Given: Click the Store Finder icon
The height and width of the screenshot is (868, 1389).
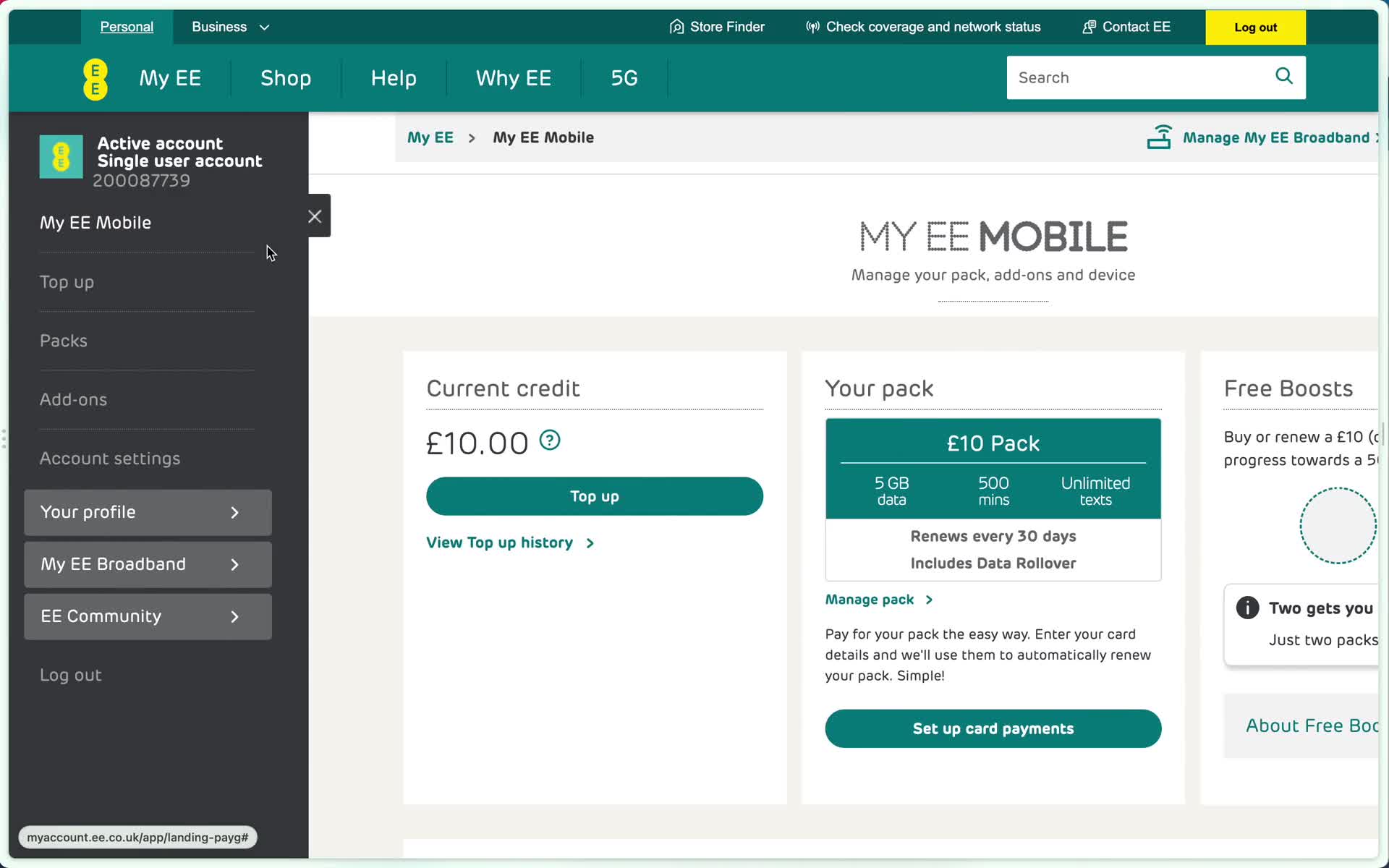Looking at the screenshot, I should point(674,27).
